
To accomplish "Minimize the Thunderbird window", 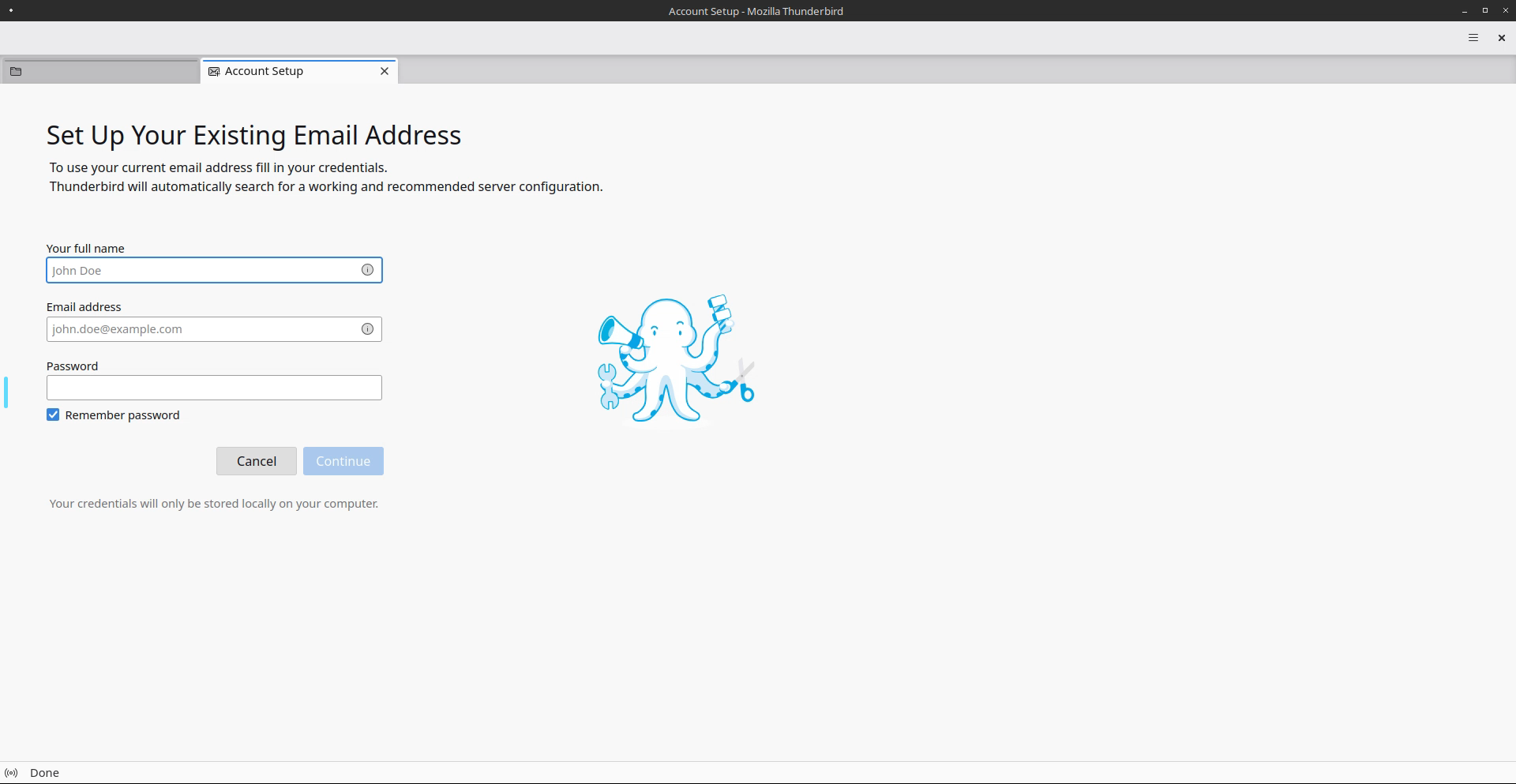I will 1465,11.
